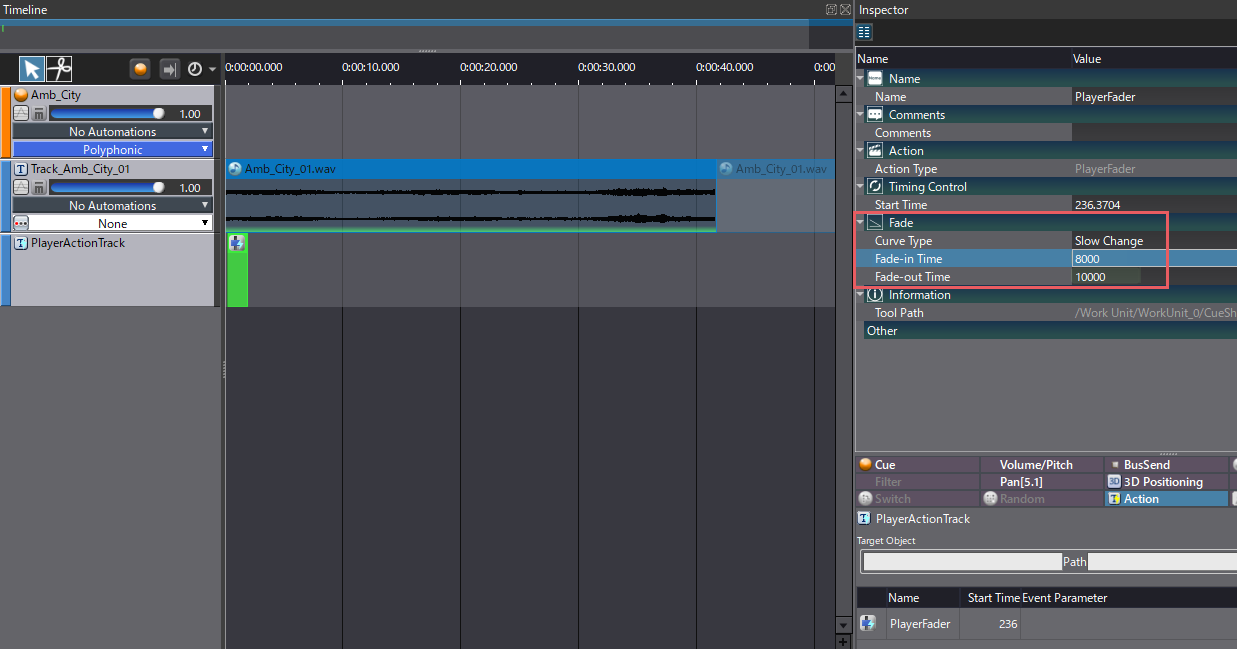Click the Timing Control cycle icon

point(875,186)
